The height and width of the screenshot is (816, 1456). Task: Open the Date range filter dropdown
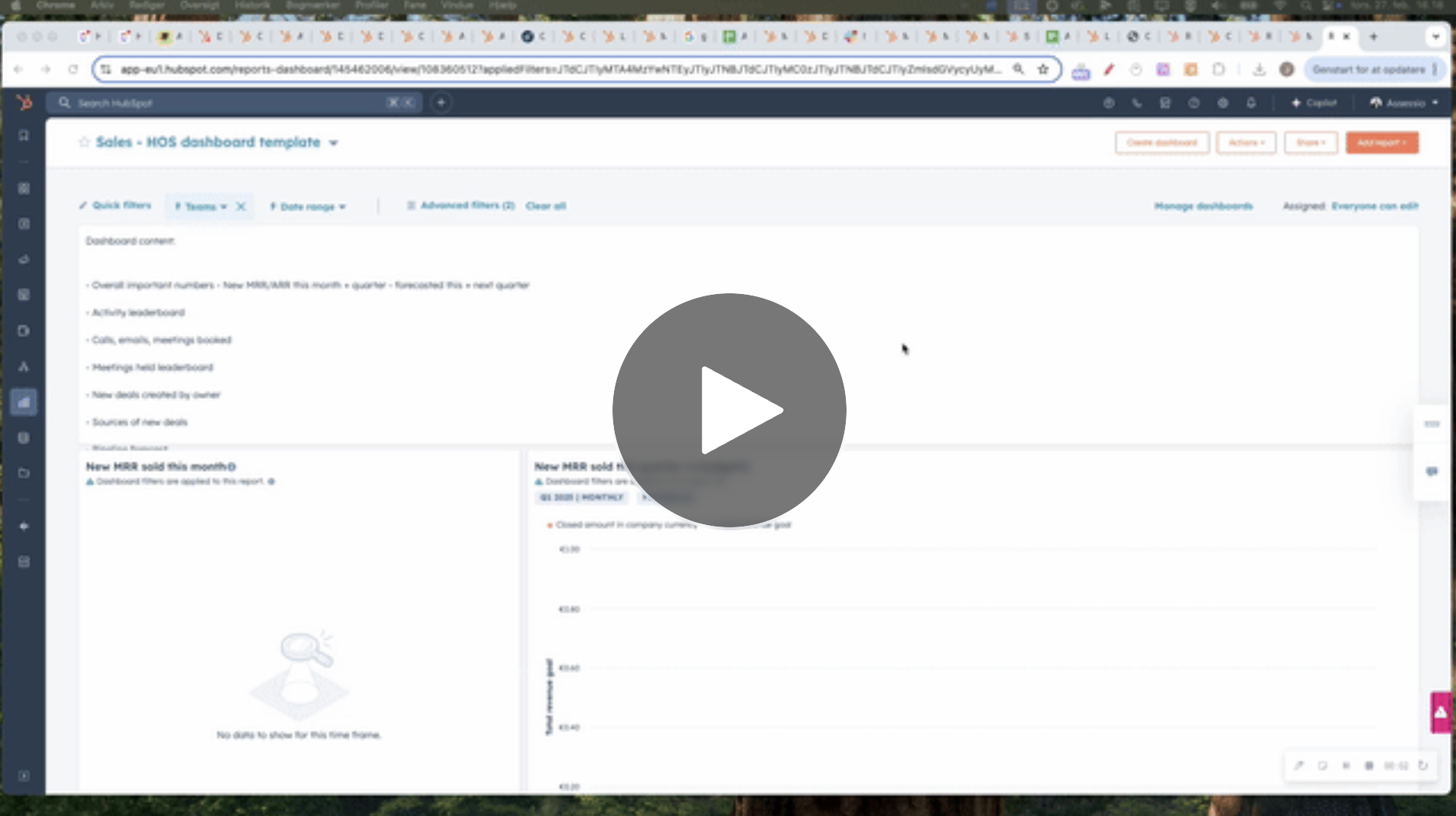point(308,207)
